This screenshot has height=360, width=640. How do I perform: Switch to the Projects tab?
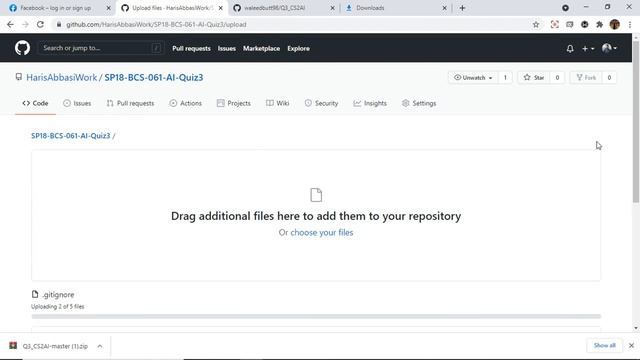(x=234, y=103)
